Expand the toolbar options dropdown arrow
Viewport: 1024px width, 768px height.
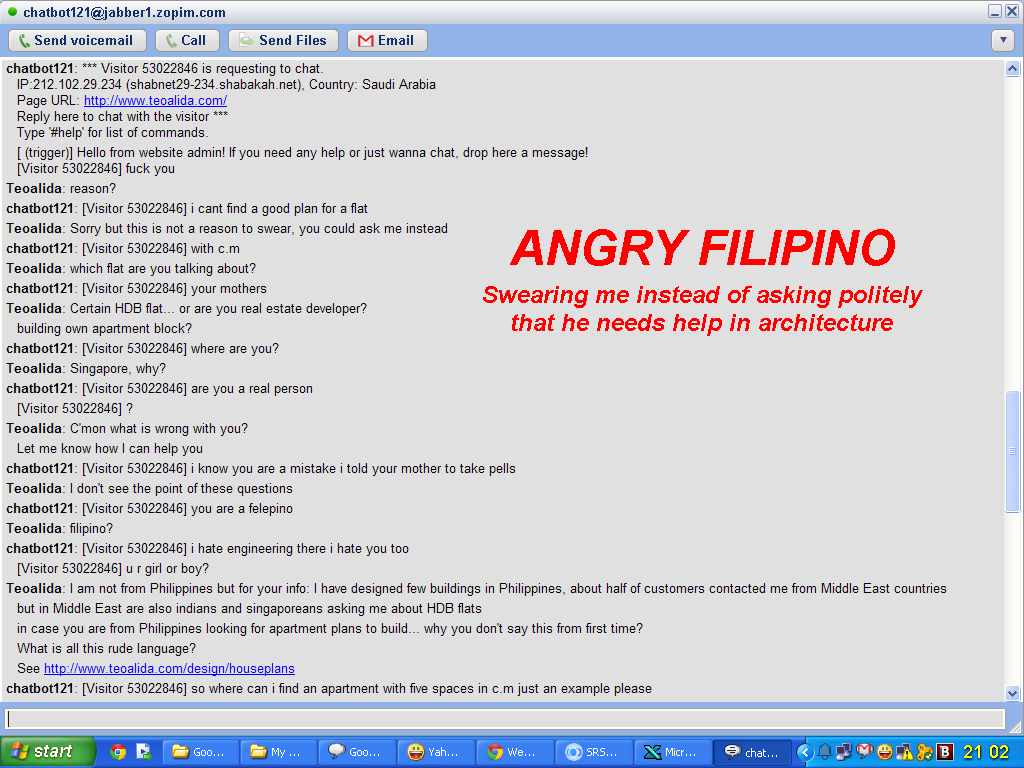pos(1003,40)
